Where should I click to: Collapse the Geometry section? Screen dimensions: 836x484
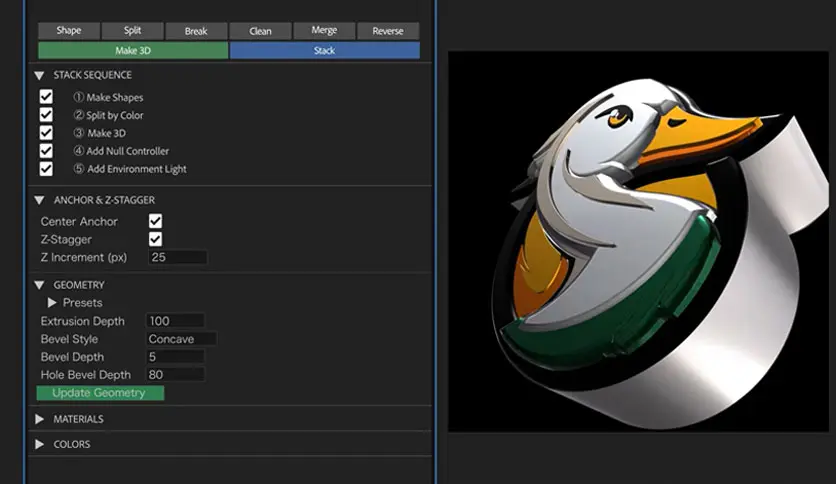point(39,285)
